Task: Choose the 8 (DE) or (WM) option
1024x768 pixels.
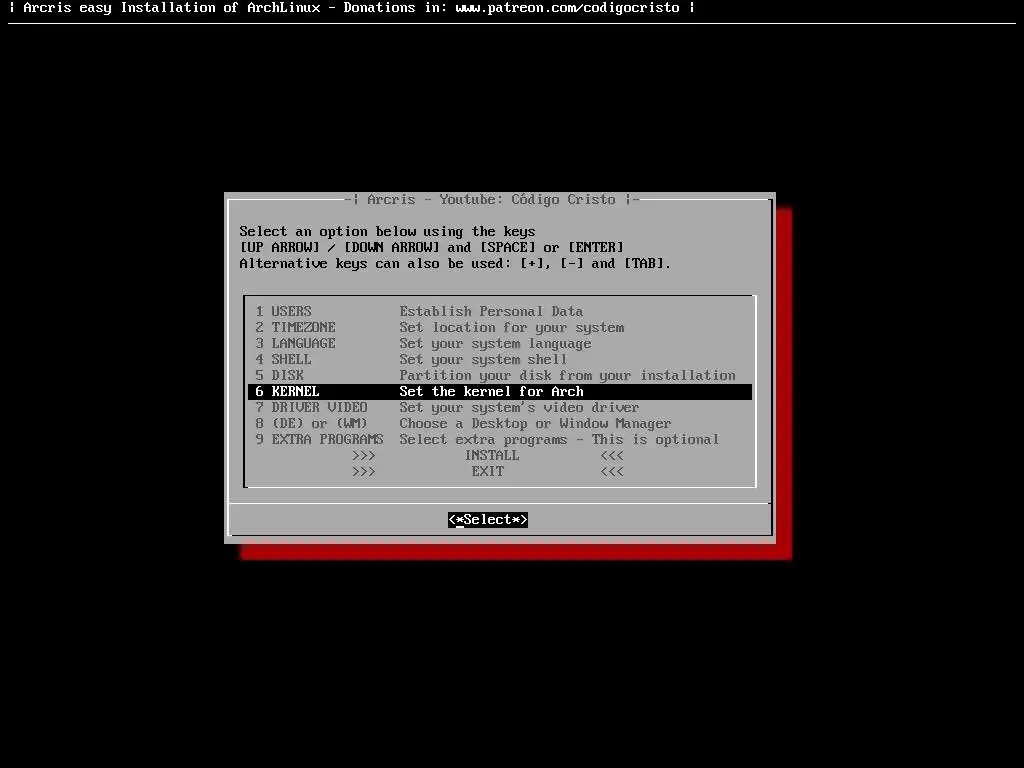Action: (x=500, y=423)
